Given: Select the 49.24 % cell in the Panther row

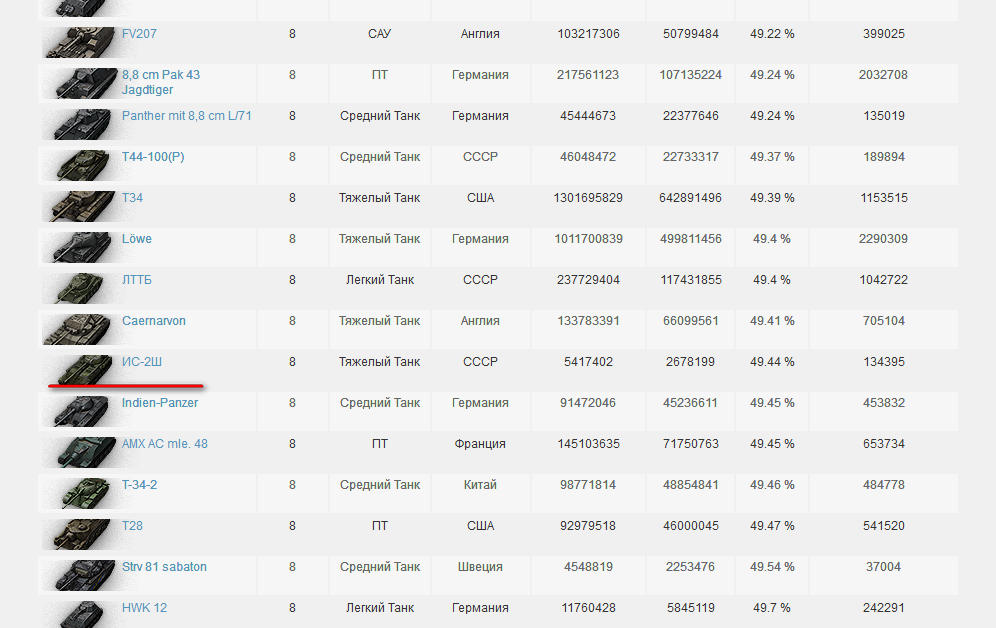Looking at the screenshot, I should [x=772, y=116].
